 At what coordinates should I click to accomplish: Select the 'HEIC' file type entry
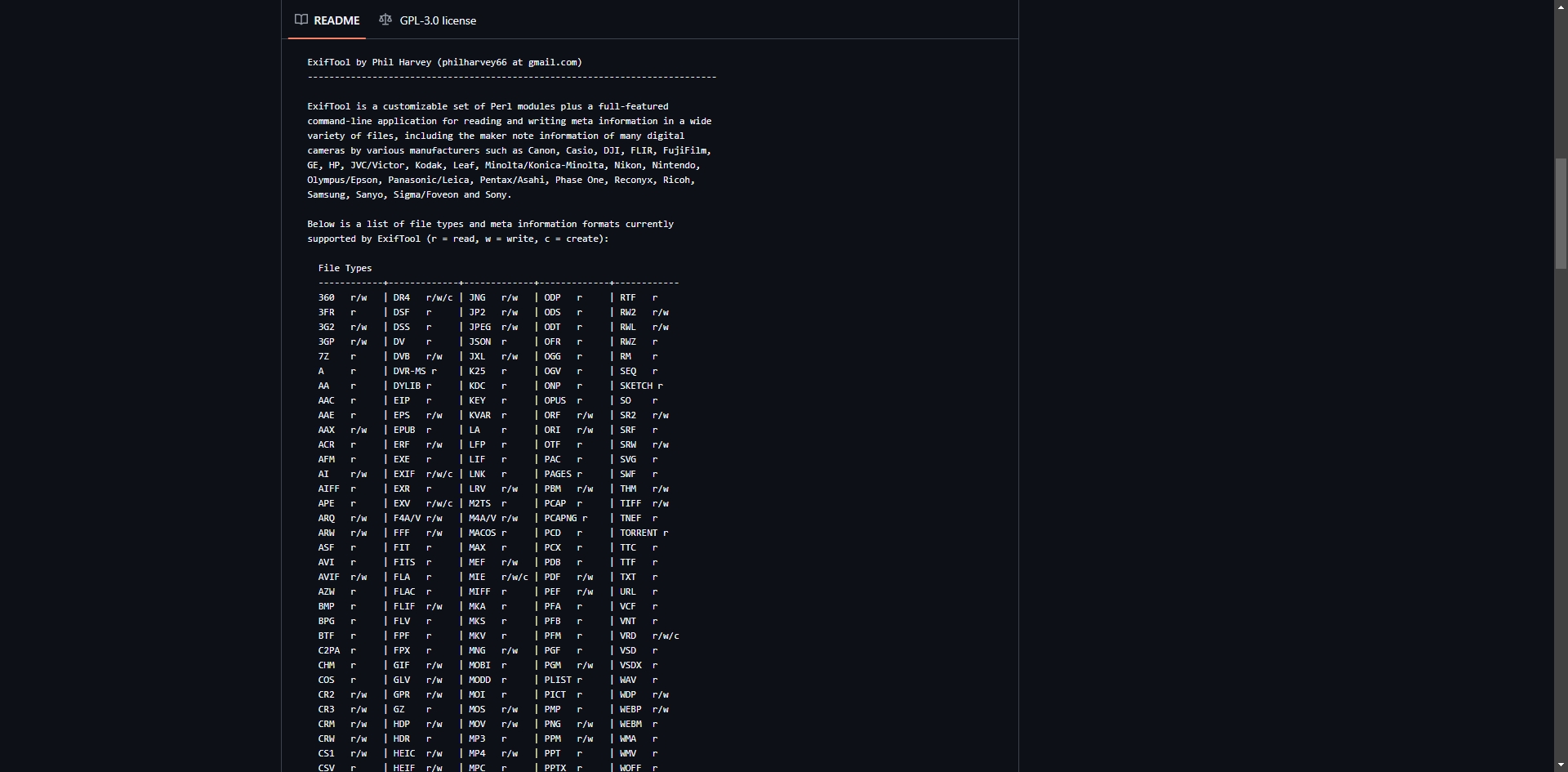[x=403, y=753]
